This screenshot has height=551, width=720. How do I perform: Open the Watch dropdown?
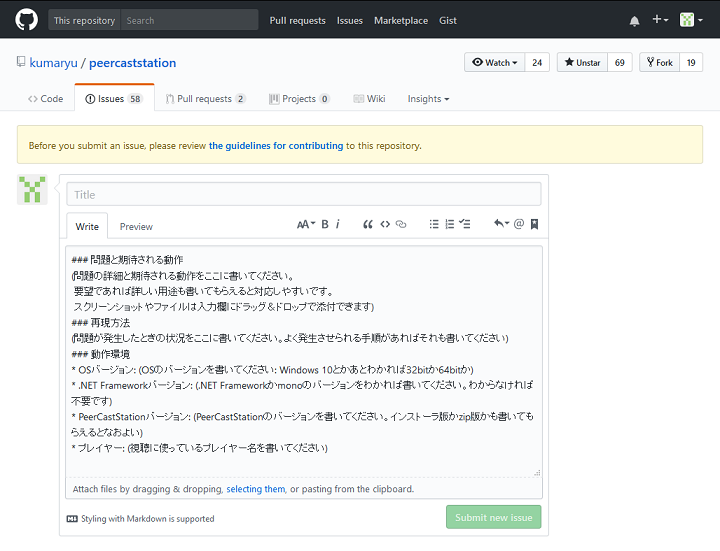pos(495,62)
